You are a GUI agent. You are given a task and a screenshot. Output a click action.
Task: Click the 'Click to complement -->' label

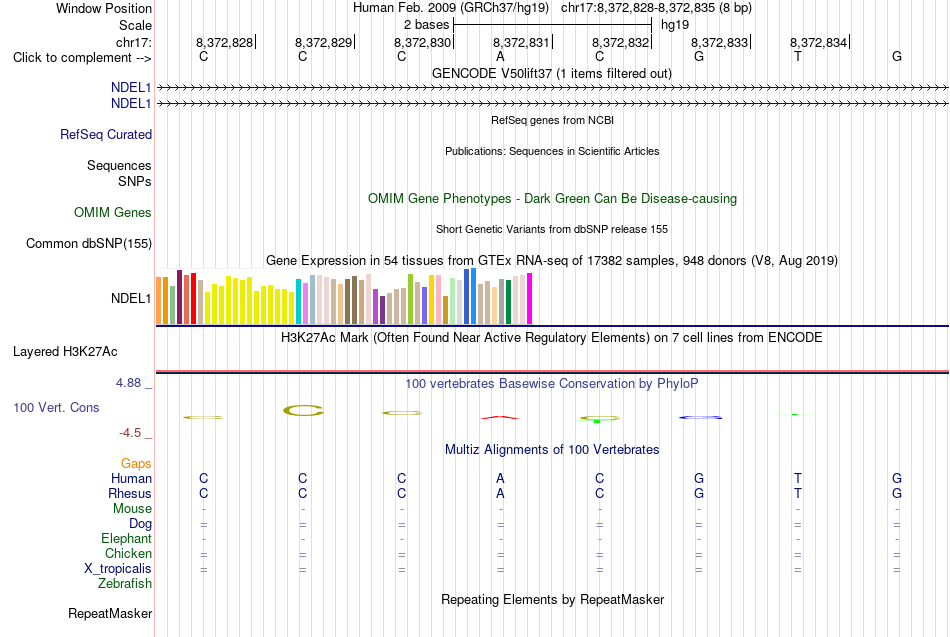[82, 58]
